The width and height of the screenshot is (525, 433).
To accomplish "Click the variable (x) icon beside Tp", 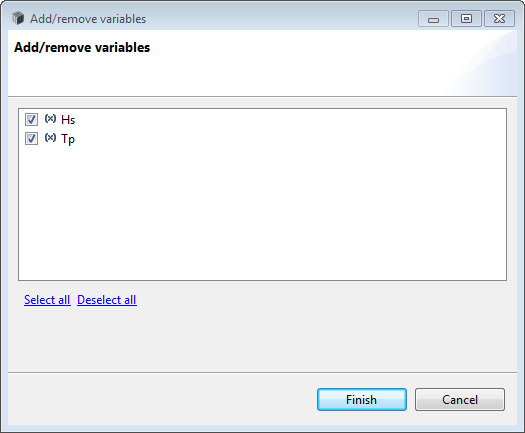I will [50, 138].
